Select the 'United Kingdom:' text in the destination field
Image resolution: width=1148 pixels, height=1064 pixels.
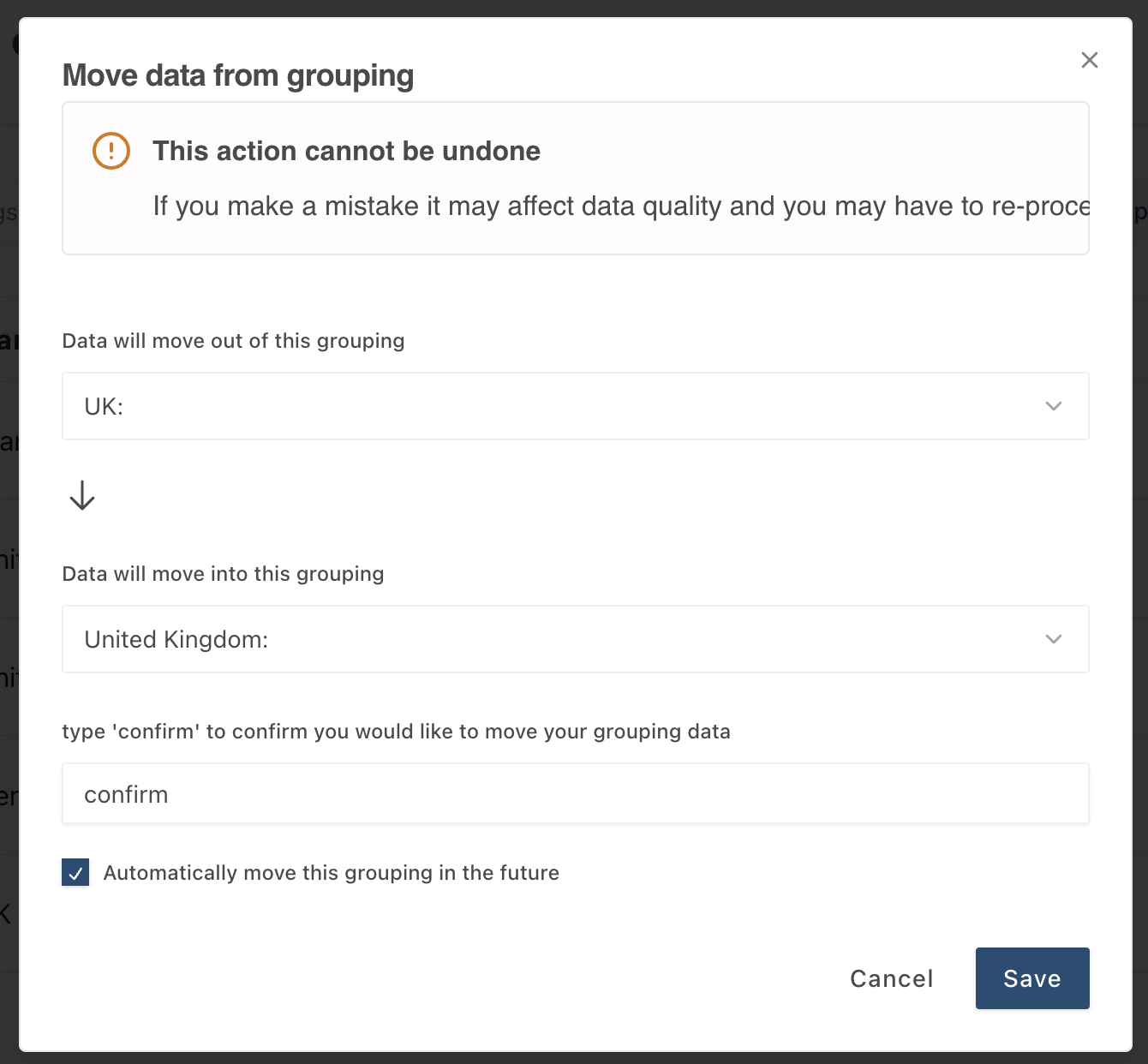tap(176, 640)
